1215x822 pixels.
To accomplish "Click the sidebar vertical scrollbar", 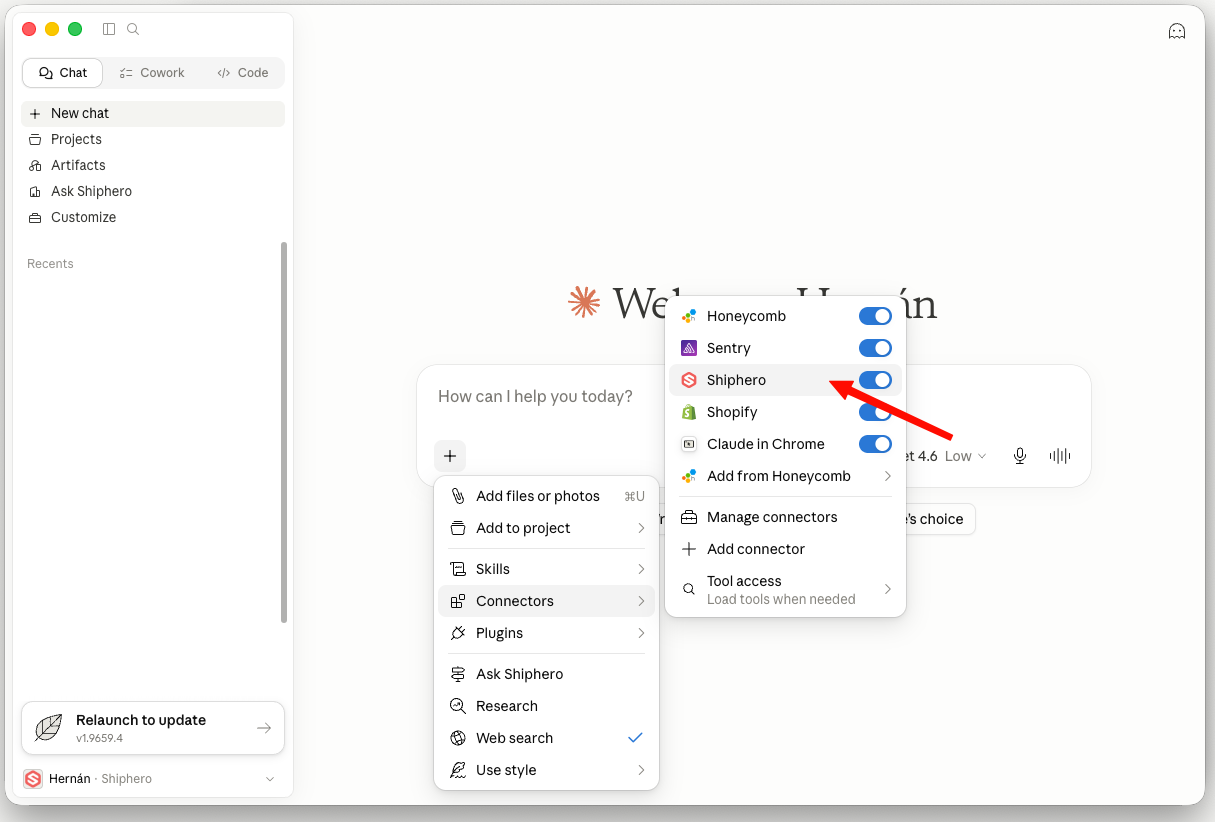I will click(284, 432).
